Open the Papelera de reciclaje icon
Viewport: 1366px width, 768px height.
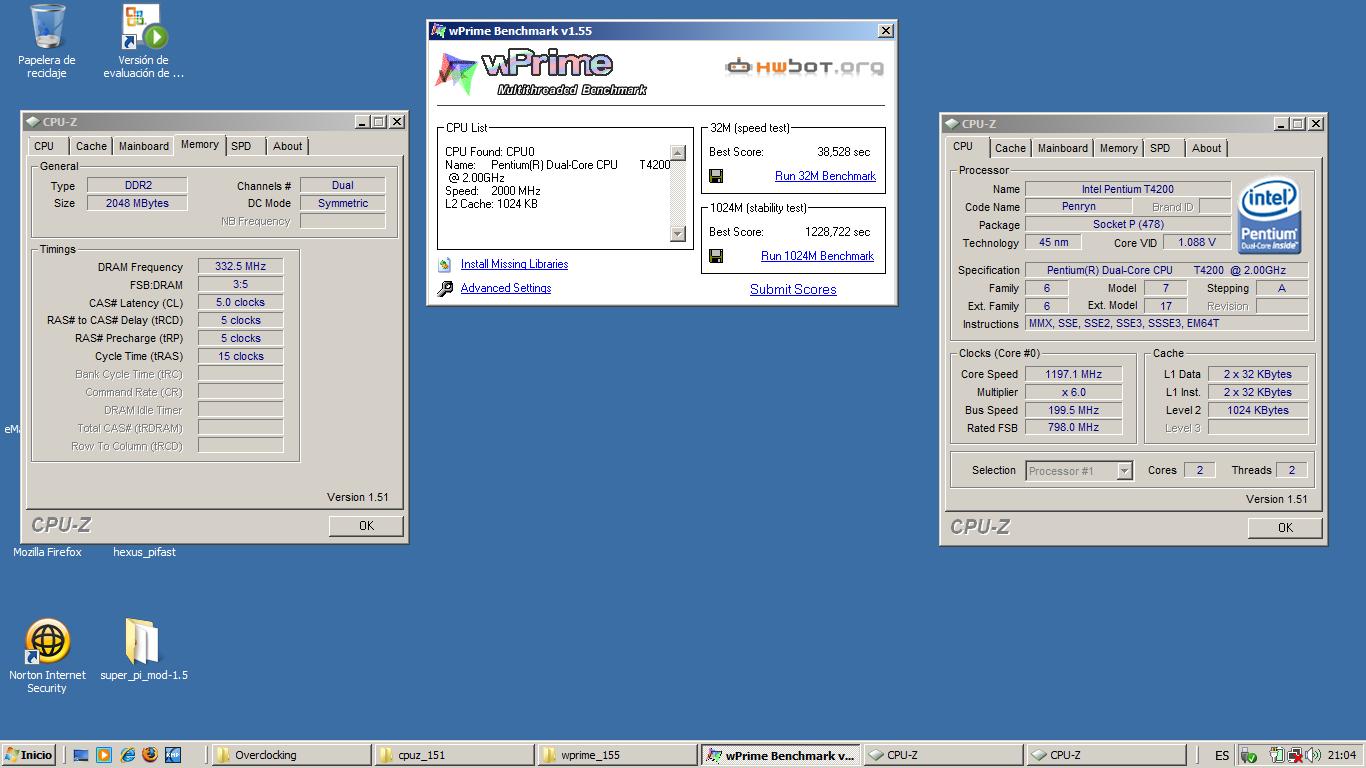[x=47, y=28]
